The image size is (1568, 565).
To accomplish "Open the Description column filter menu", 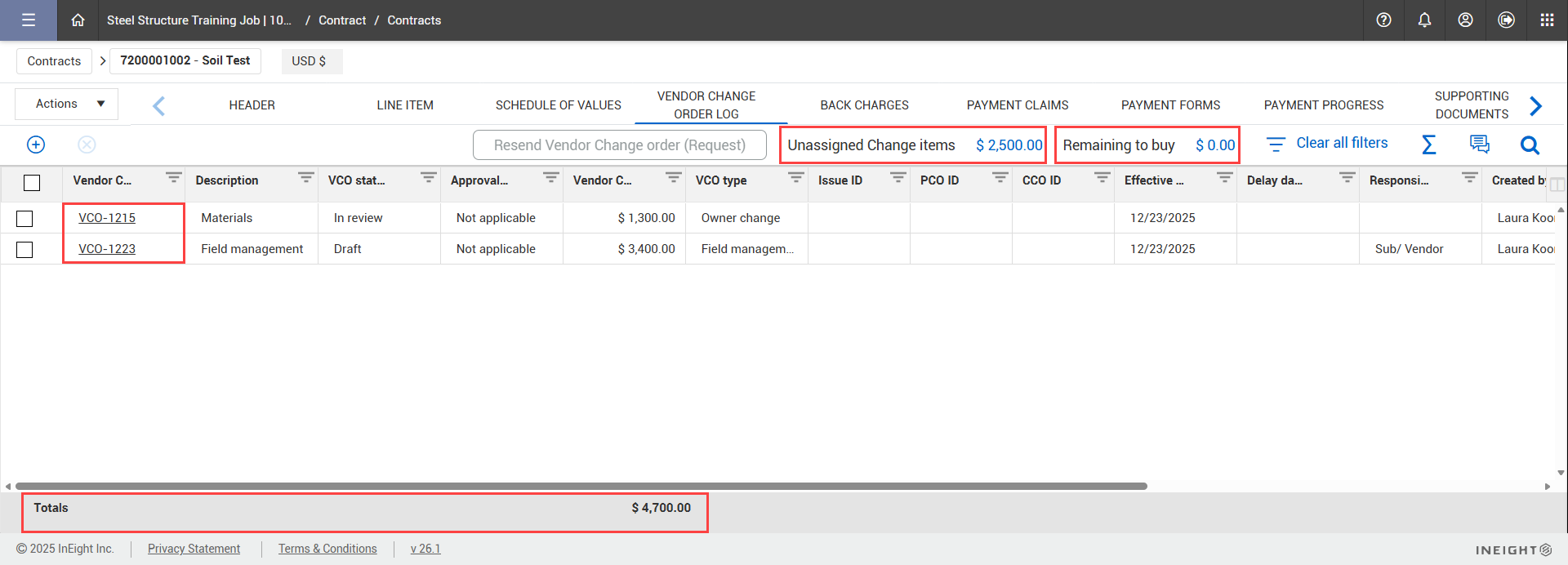I will pos(305,177).
